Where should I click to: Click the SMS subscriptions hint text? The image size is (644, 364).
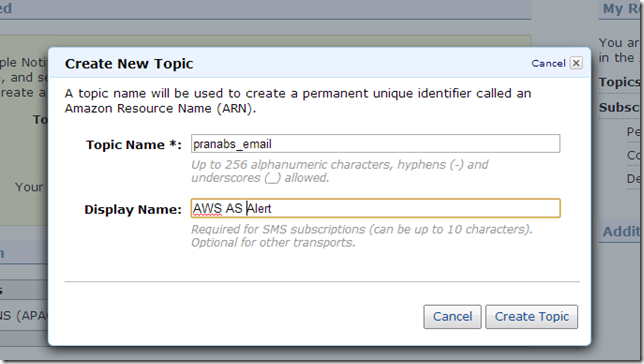pos(362,236)
